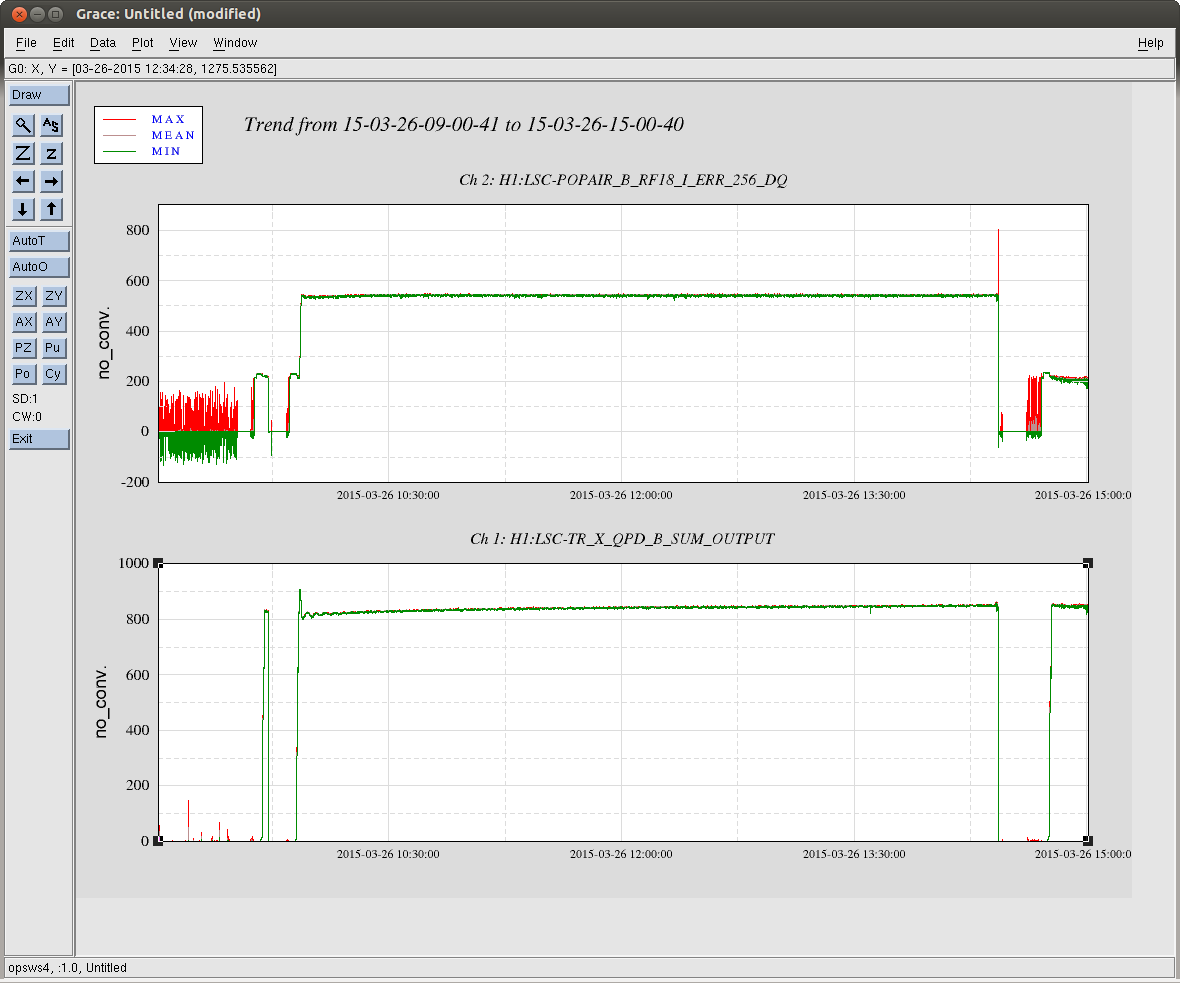The width and height of the screenshot is (1180, 983).
Task: Open the View menu
Action: (183, 43)
